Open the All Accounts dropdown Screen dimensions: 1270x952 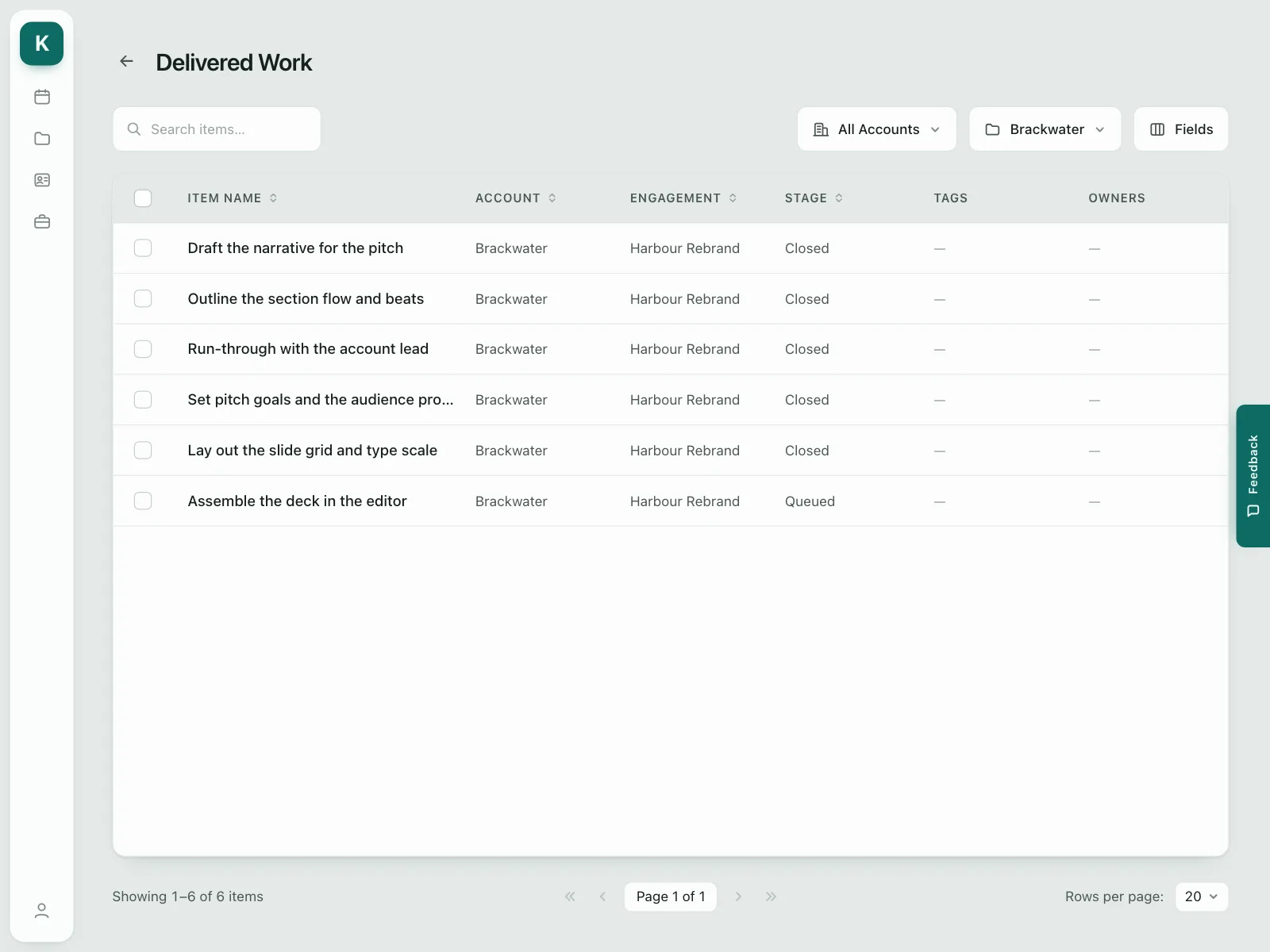tap(876, 129)
